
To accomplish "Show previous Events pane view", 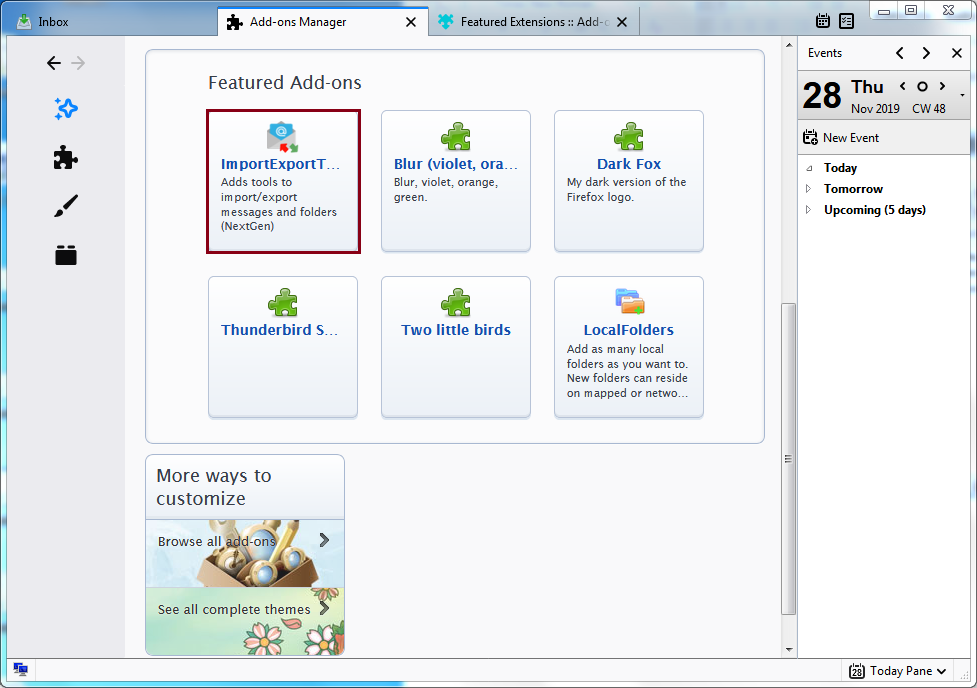I will click(x=900, y=53).
